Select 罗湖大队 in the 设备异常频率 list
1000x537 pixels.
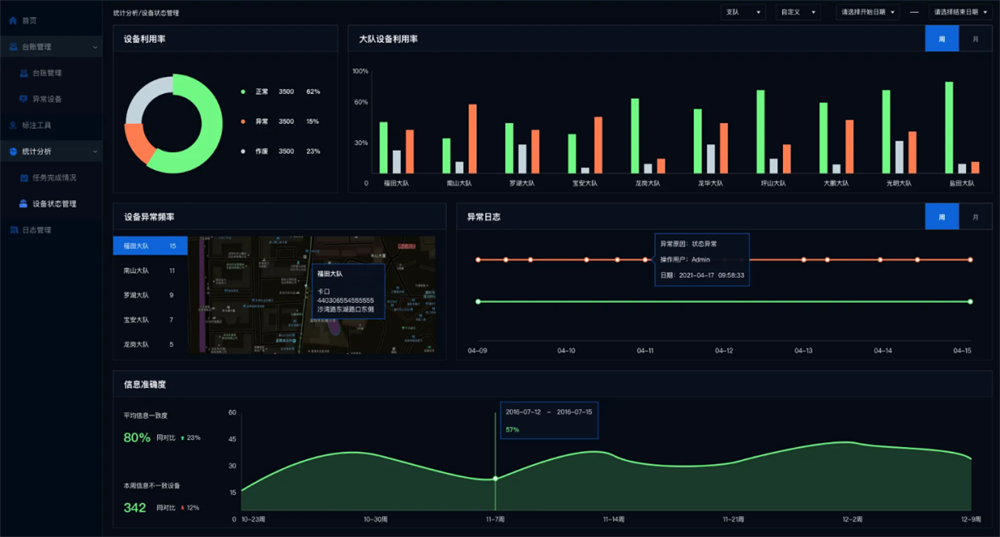tap(150, 295)
